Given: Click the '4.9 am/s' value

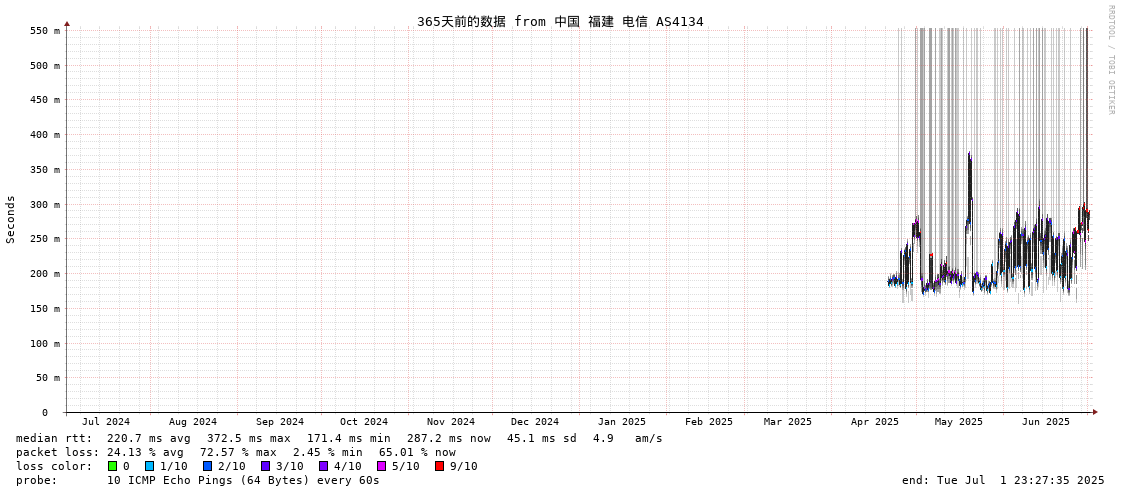Looking at the screenshot, I should click(x=628, y=438).
